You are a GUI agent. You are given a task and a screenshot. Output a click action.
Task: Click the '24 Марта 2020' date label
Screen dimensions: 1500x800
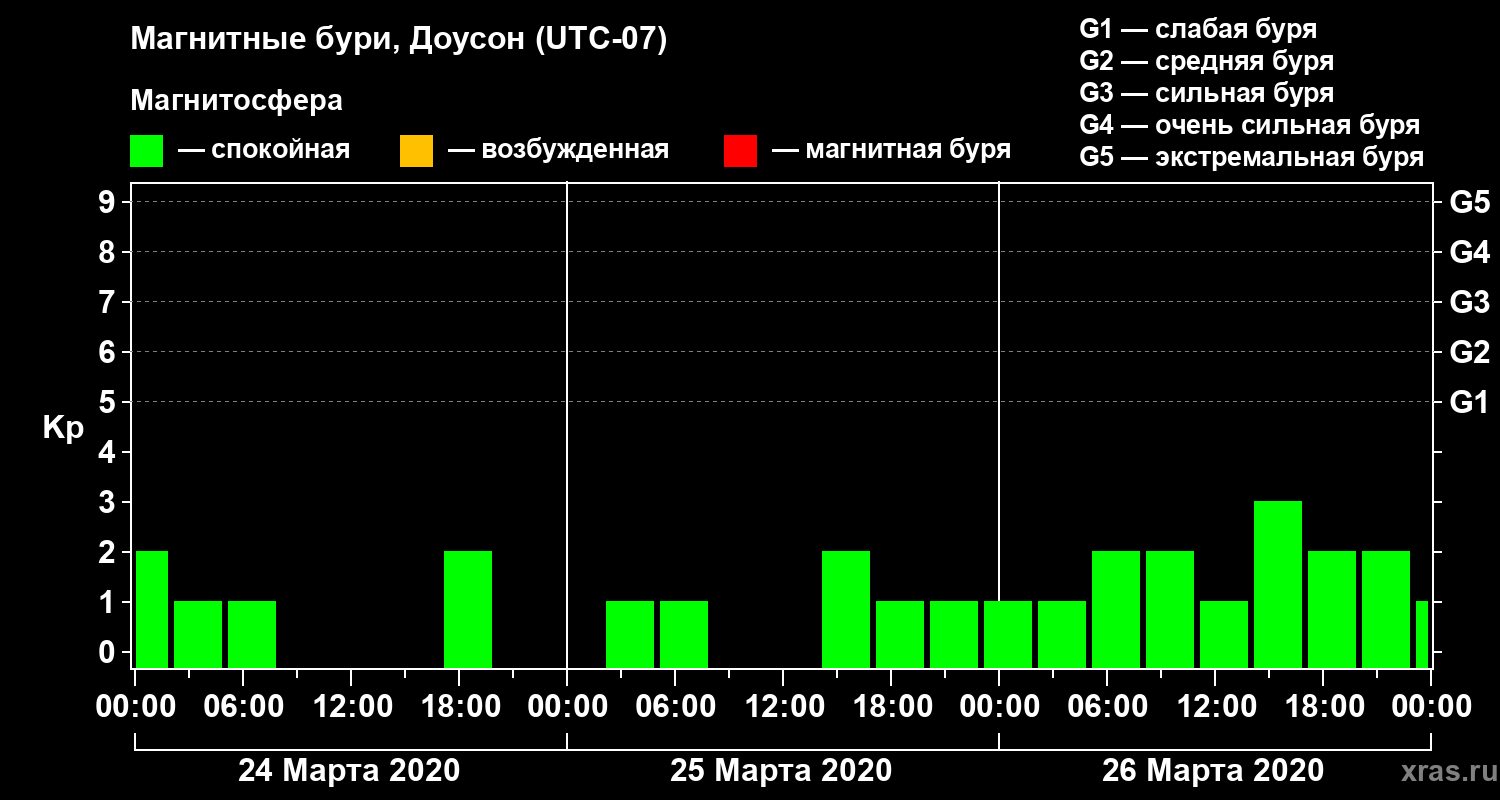coord(349,771)
